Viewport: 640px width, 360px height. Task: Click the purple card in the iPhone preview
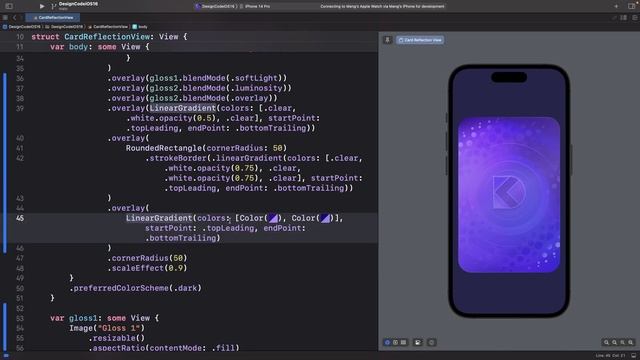509,195
